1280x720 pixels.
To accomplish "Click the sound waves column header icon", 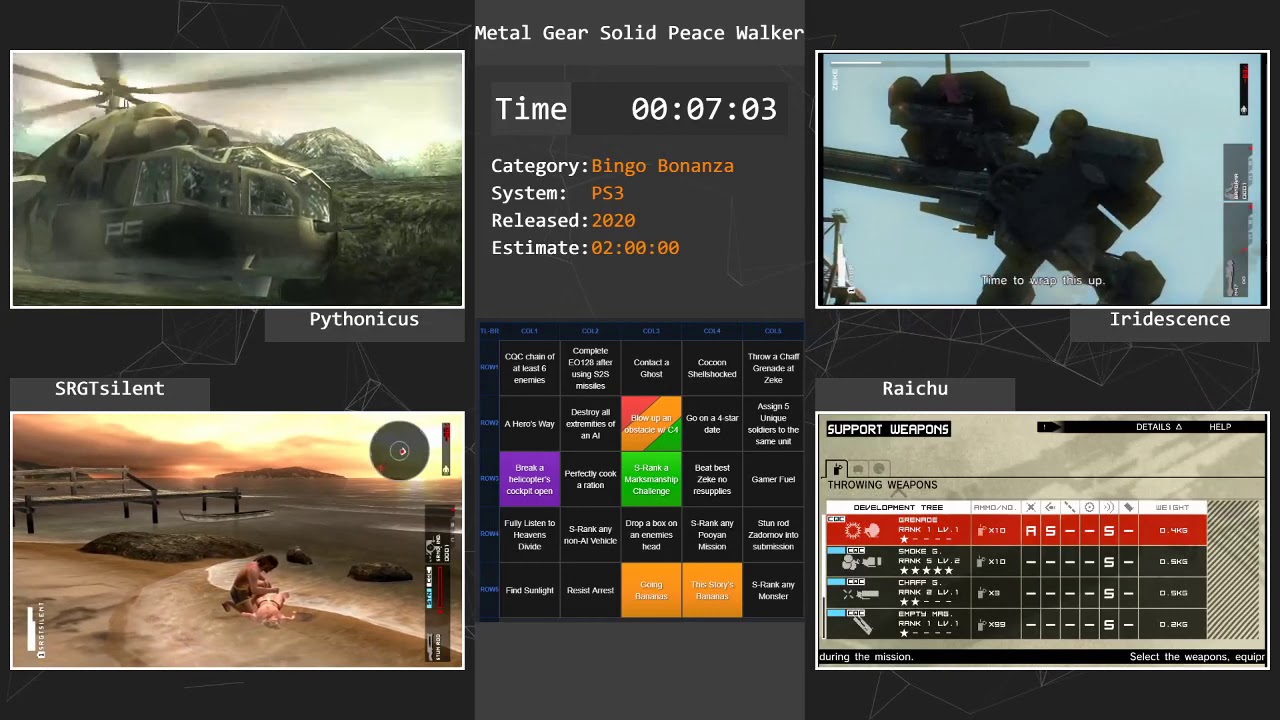I will pyautogui.click(x=1109, y=507).
